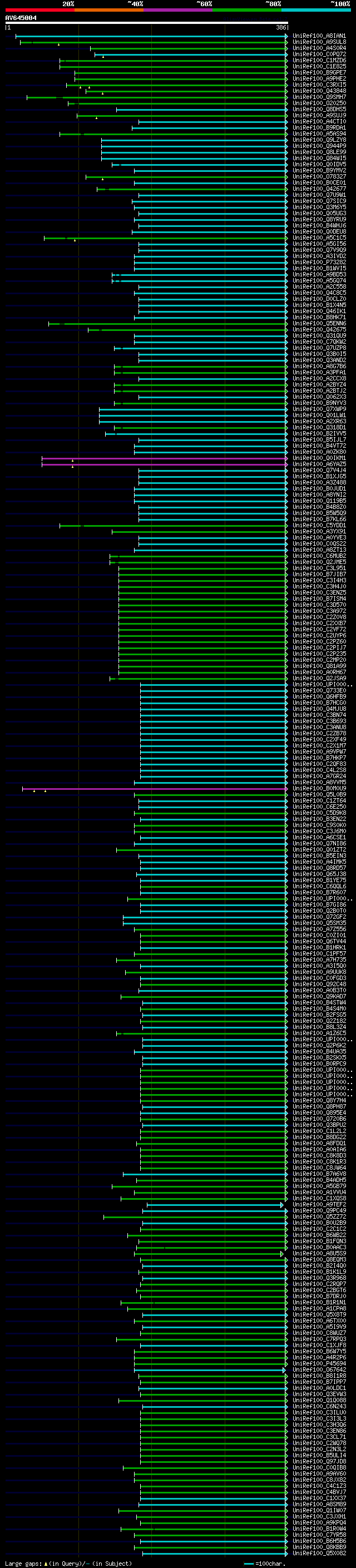The image size is (356, 1568).
Task: Select label UniRef100_C6MUB2
Action: pos(319,556)
